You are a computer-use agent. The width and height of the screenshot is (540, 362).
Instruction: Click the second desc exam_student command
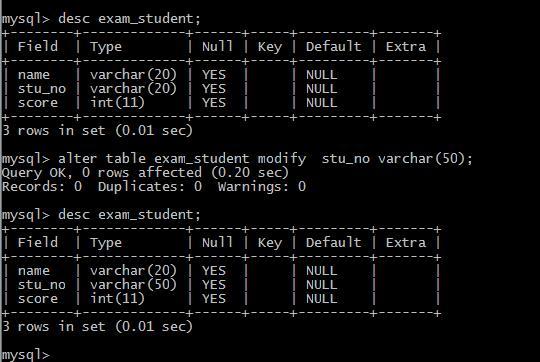click(101, 215)
